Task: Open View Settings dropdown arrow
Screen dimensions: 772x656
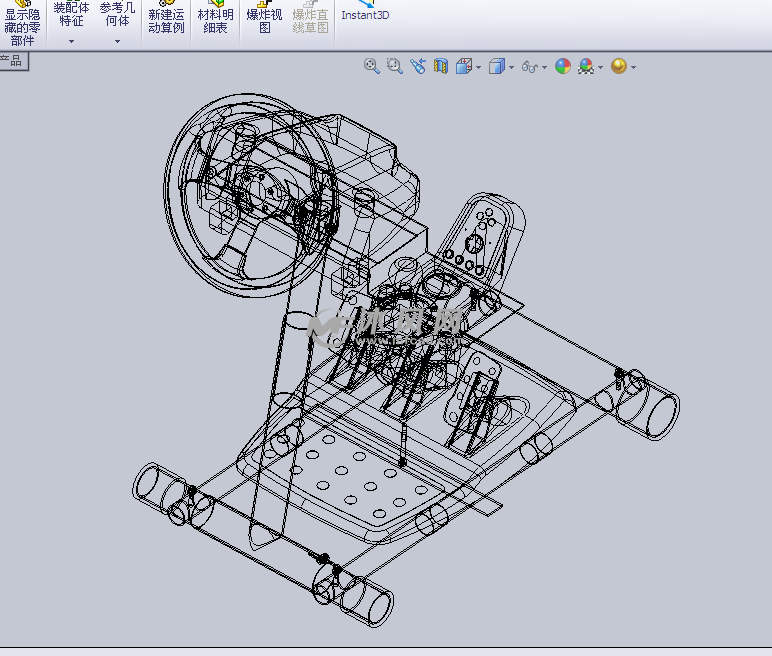Action: [633, 67]
